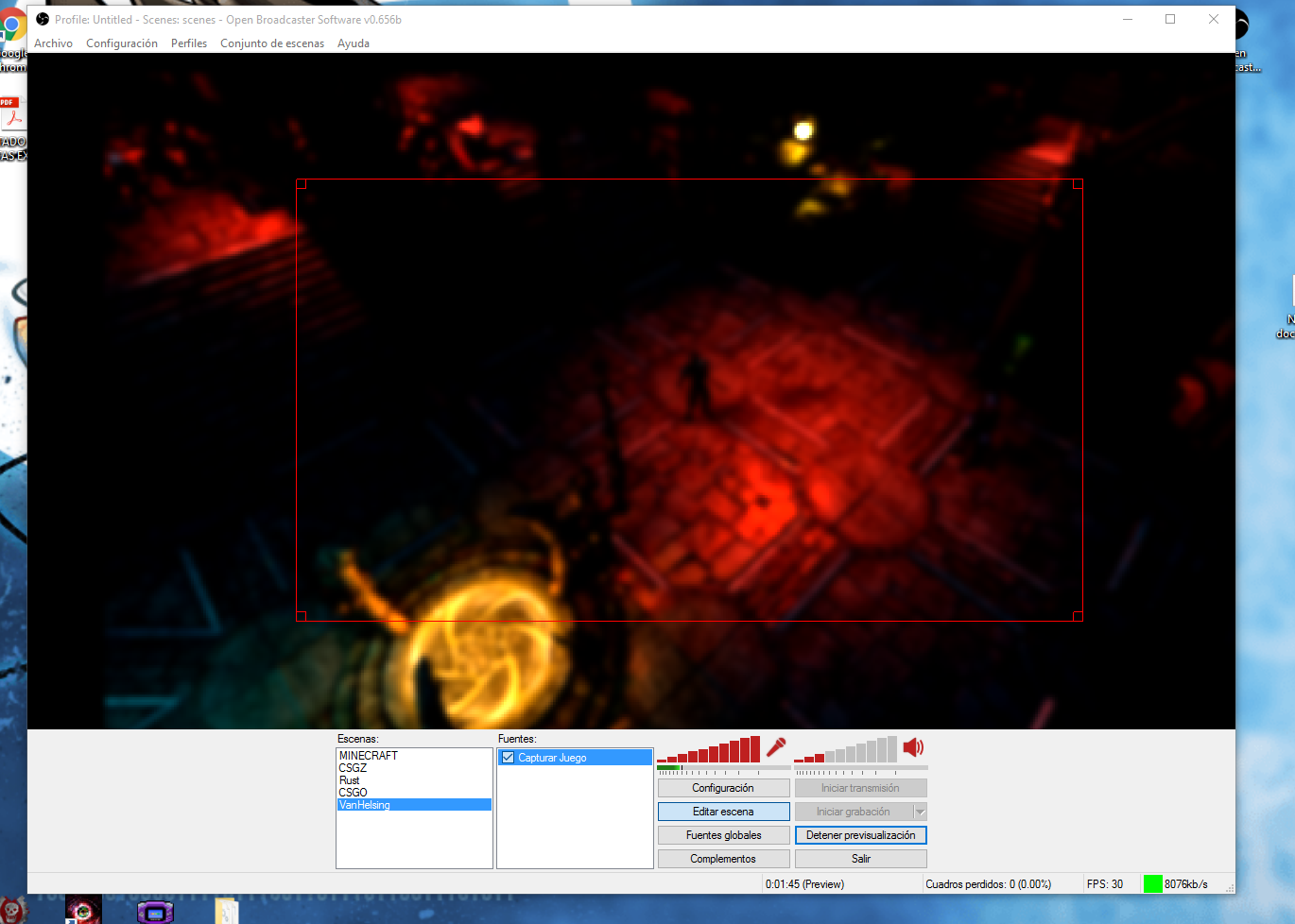Click the 8076kb/s bitrate text
The width and height of the screenshot is (1295, 924).
[1186, 884]
